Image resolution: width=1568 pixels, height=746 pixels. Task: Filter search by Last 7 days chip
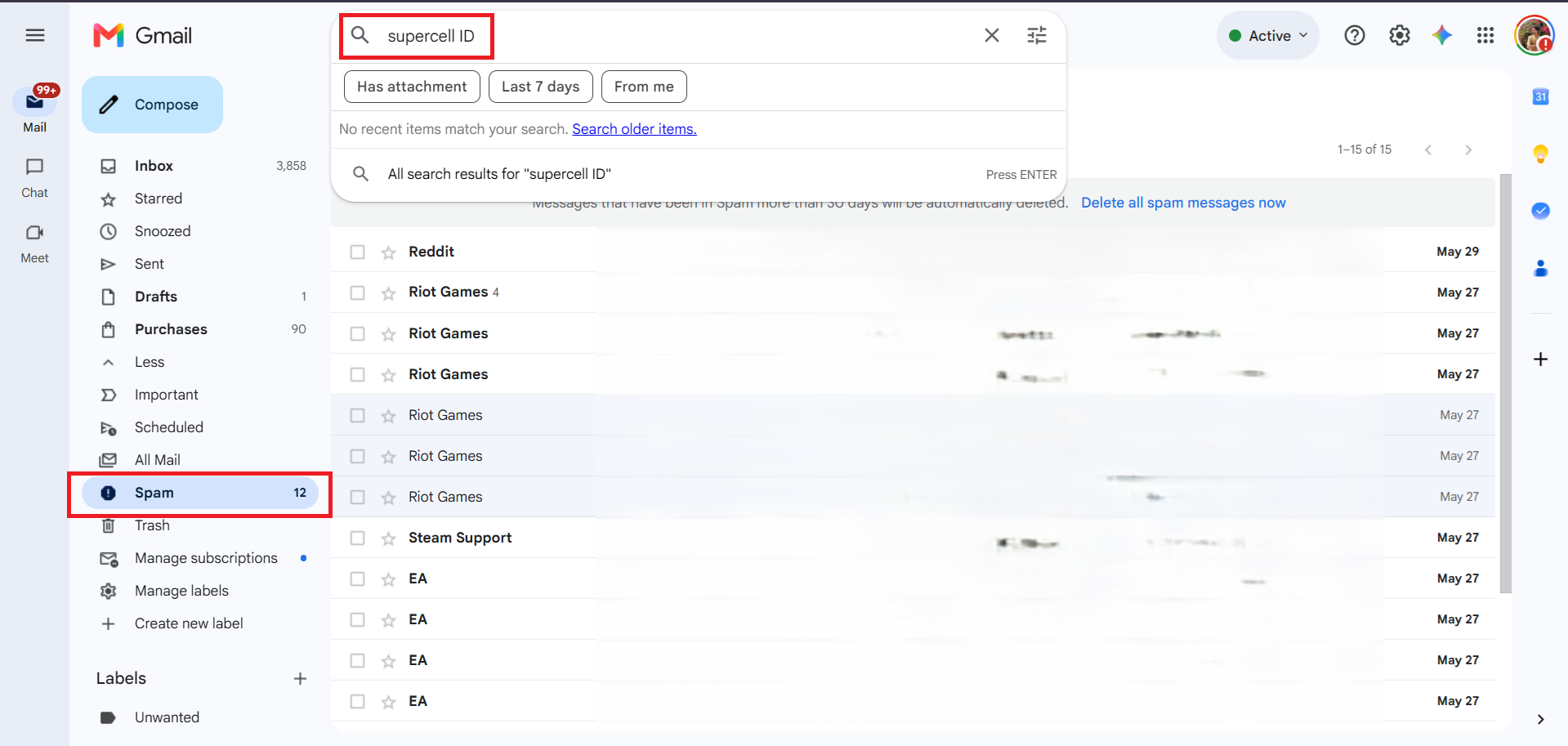[x=540, y=87]
